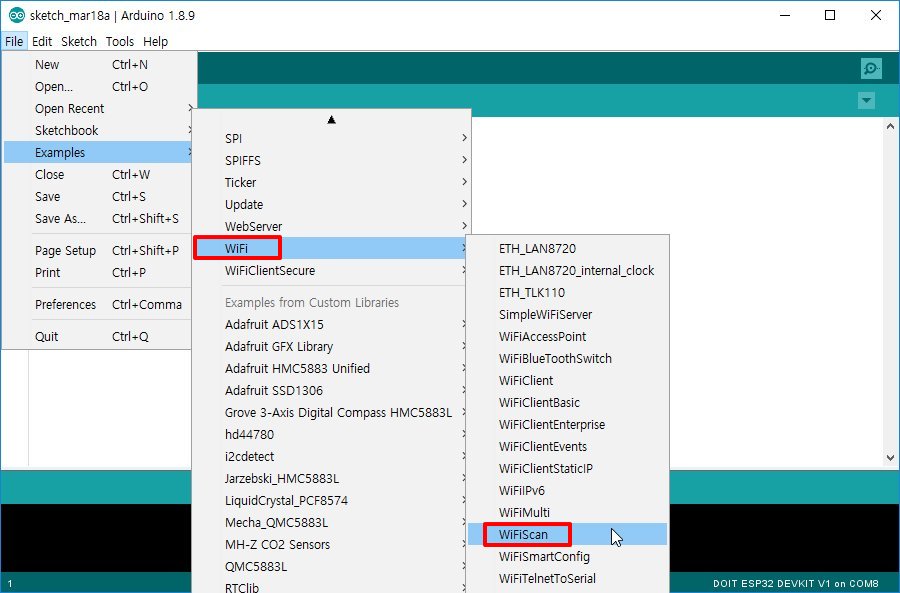
Task: Click editor scrollbar down arrow
Action: 890,458
